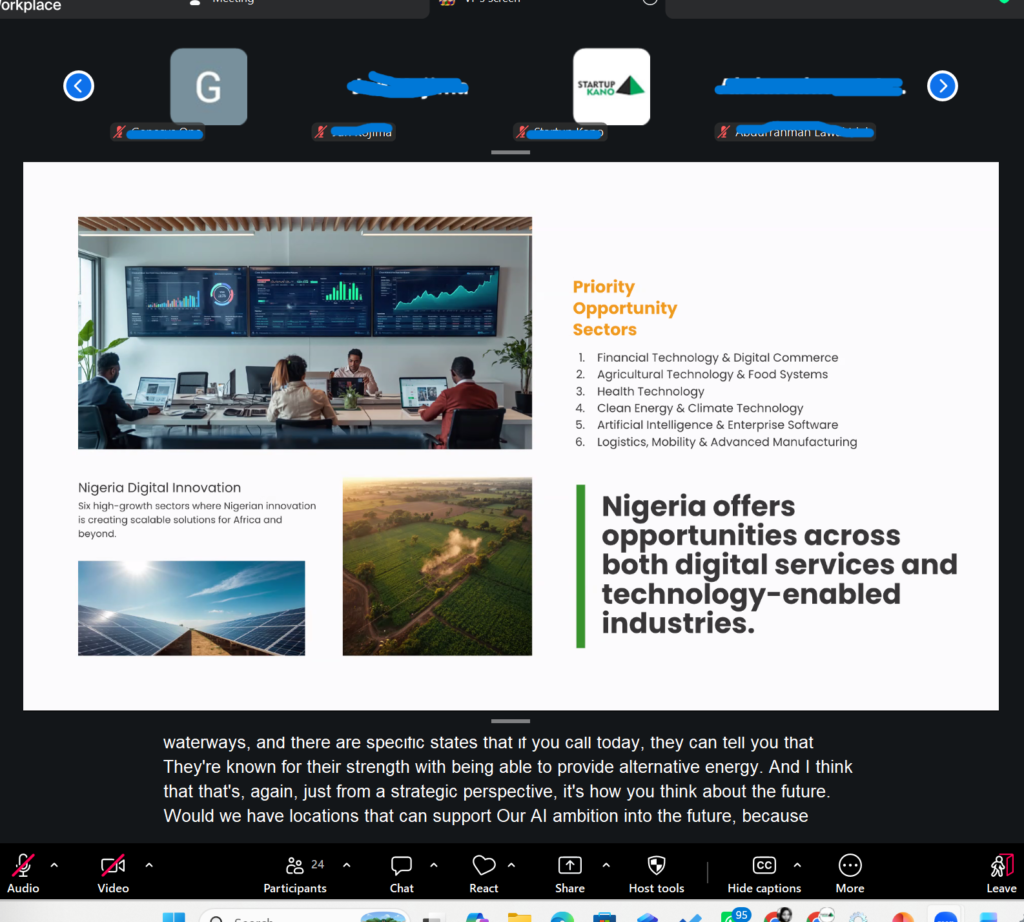Viewport: 1024px width, 922px height.
Task: Click 'Financial Technology & Digital Commerce' list item
Action: tap(717, 358)
